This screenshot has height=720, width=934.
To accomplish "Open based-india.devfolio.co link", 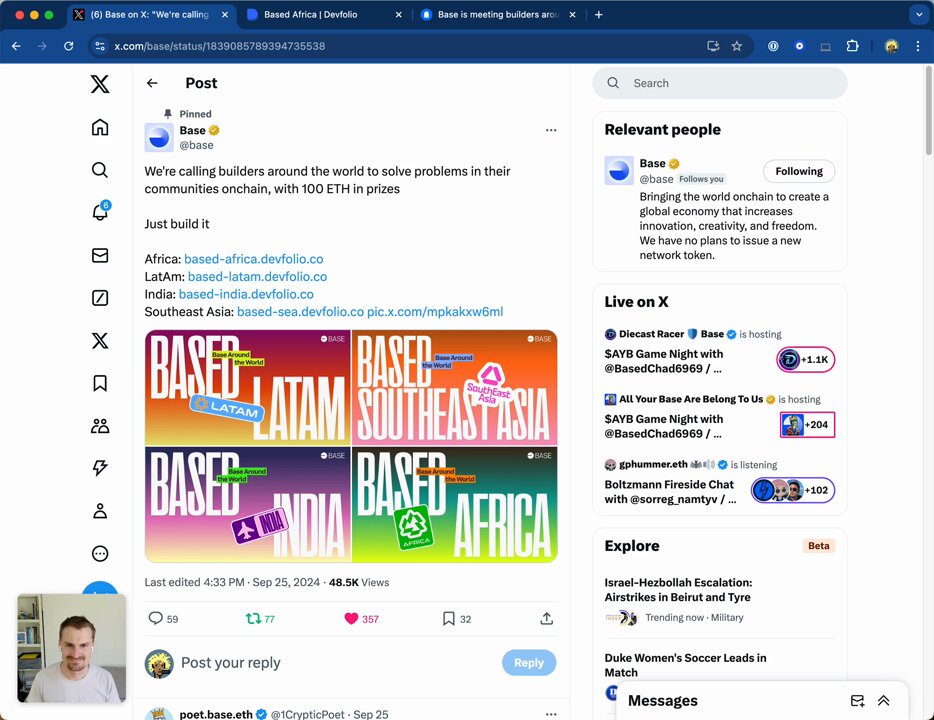I will coord(246,294).
